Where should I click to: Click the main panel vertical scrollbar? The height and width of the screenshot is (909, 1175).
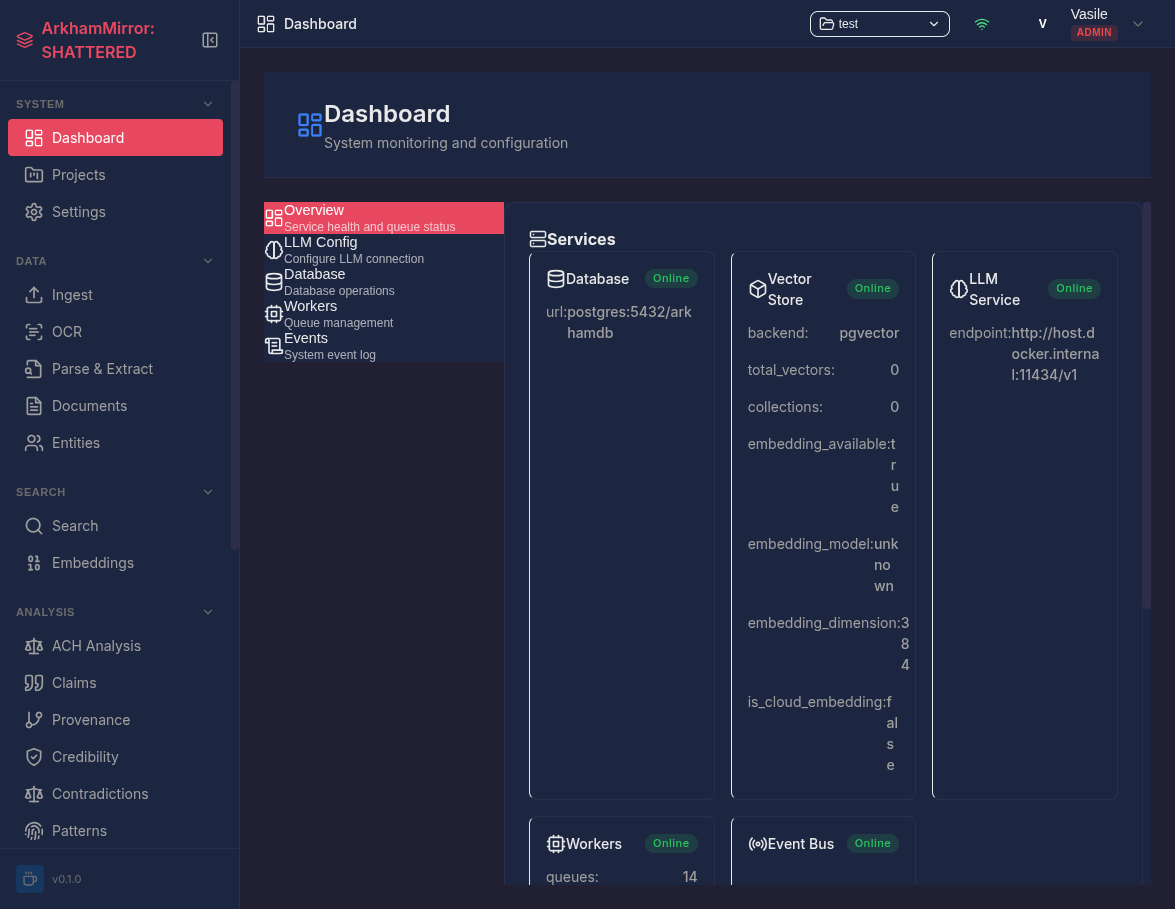[x=1147, y=405]
